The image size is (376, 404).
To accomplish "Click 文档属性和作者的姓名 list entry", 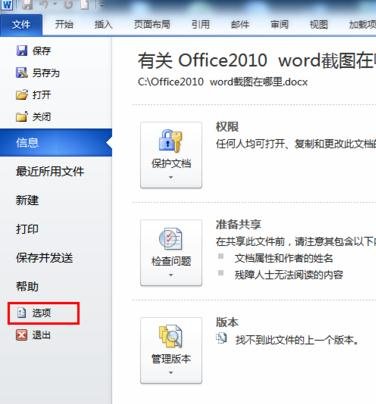I will [x=283, y=258].
